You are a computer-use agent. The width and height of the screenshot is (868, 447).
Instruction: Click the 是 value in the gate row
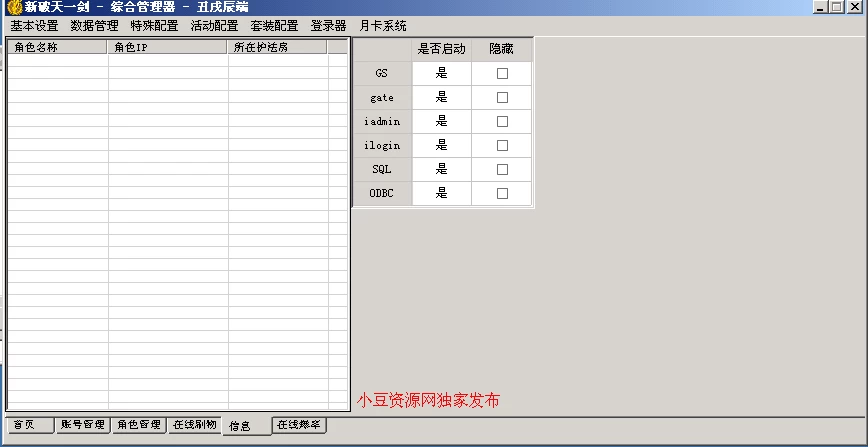(x=441, y=97)
